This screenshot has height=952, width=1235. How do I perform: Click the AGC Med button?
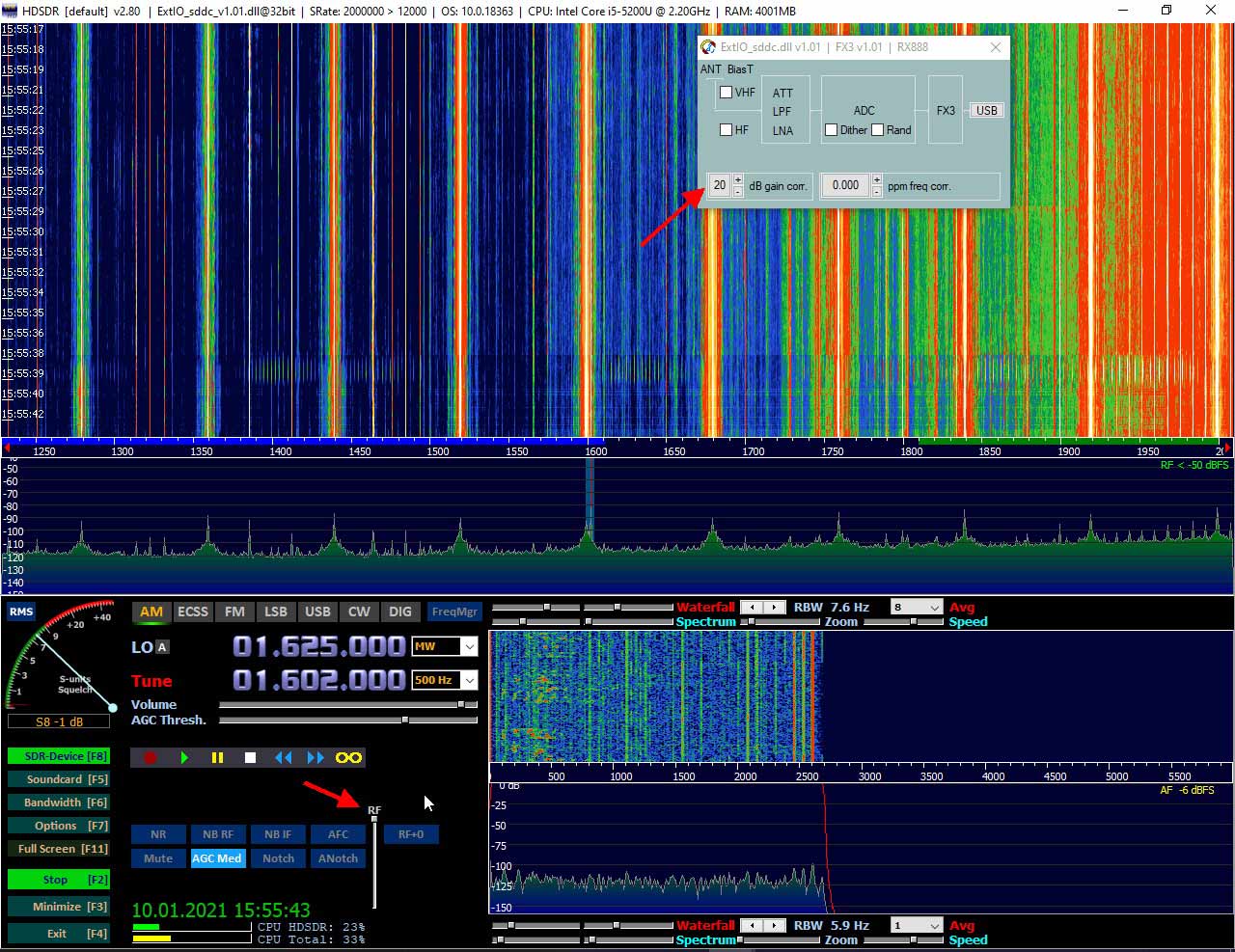tap(218, 858)
